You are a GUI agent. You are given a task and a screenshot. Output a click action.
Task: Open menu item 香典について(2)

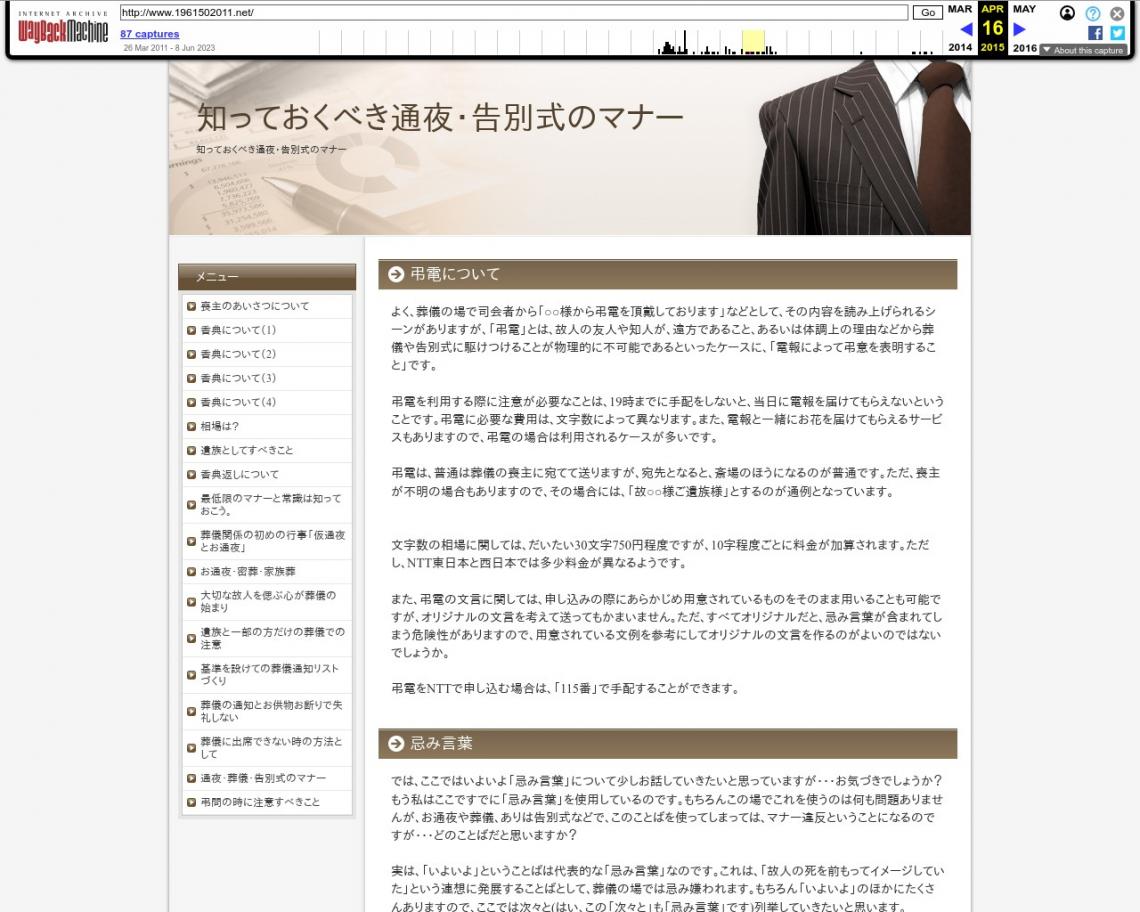(x=238, y=354)
